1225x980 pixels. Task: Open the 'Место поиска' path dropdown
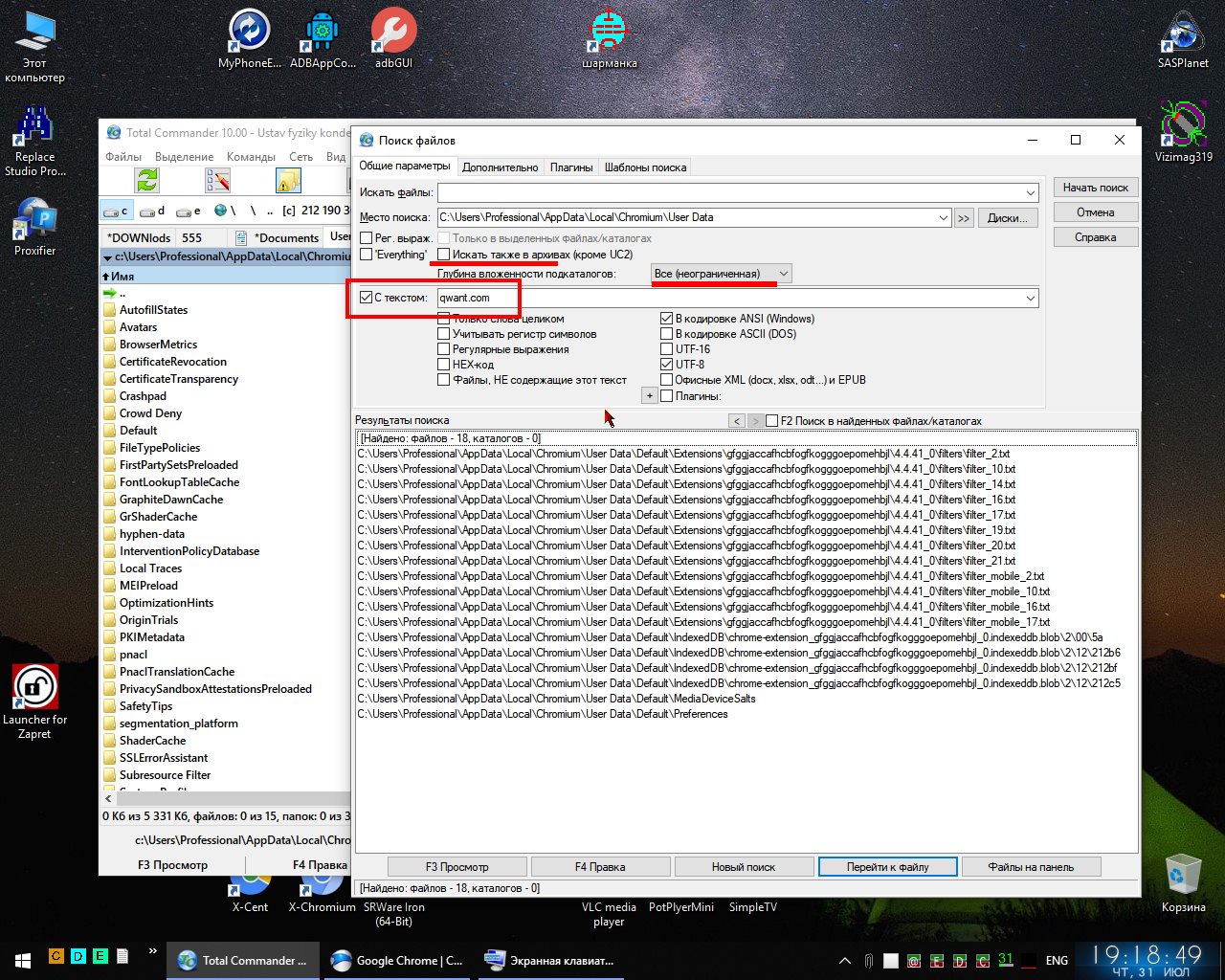944,218
